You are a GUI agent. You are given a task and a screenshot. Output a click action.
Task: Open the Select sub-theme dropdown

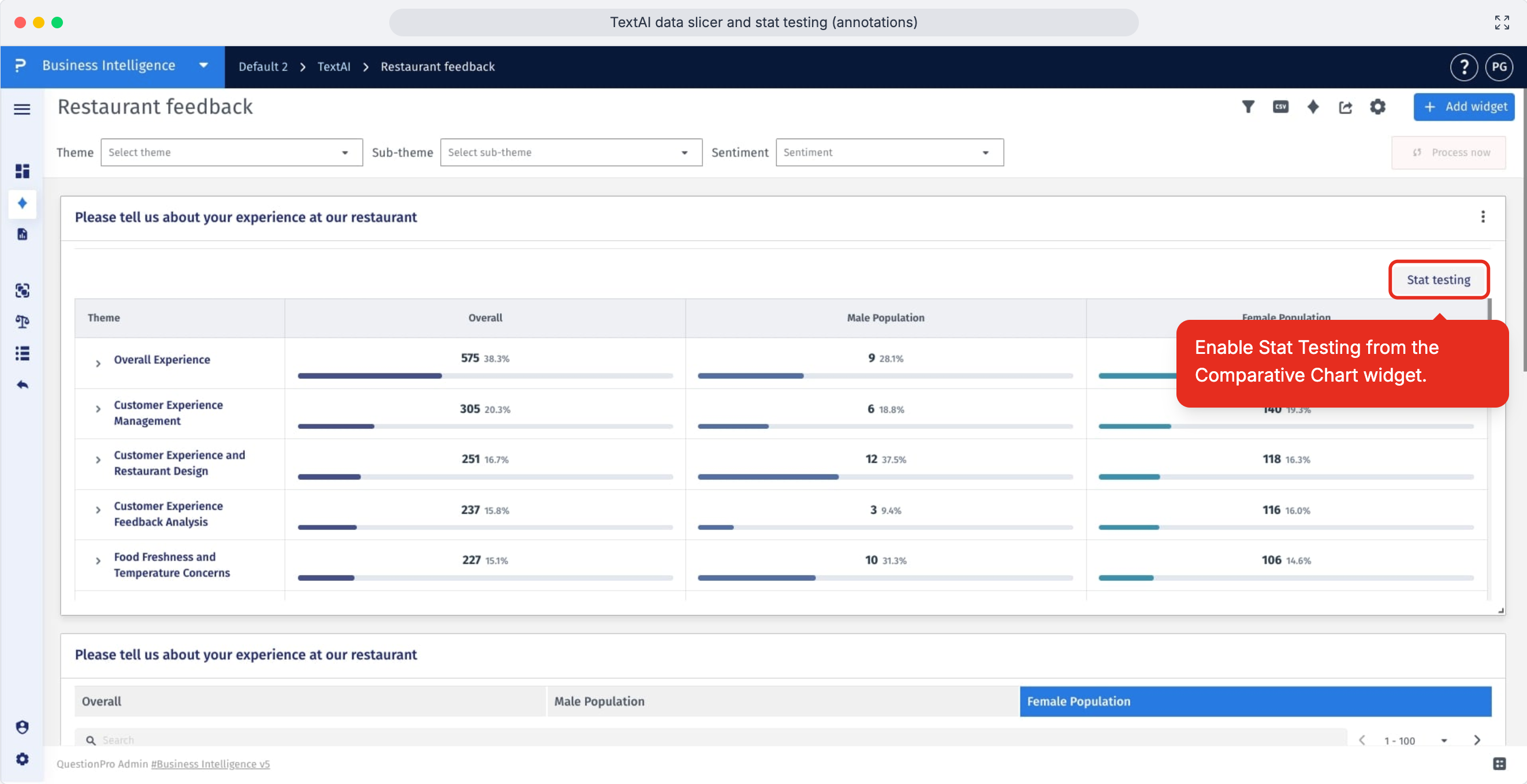click(571, 152)
